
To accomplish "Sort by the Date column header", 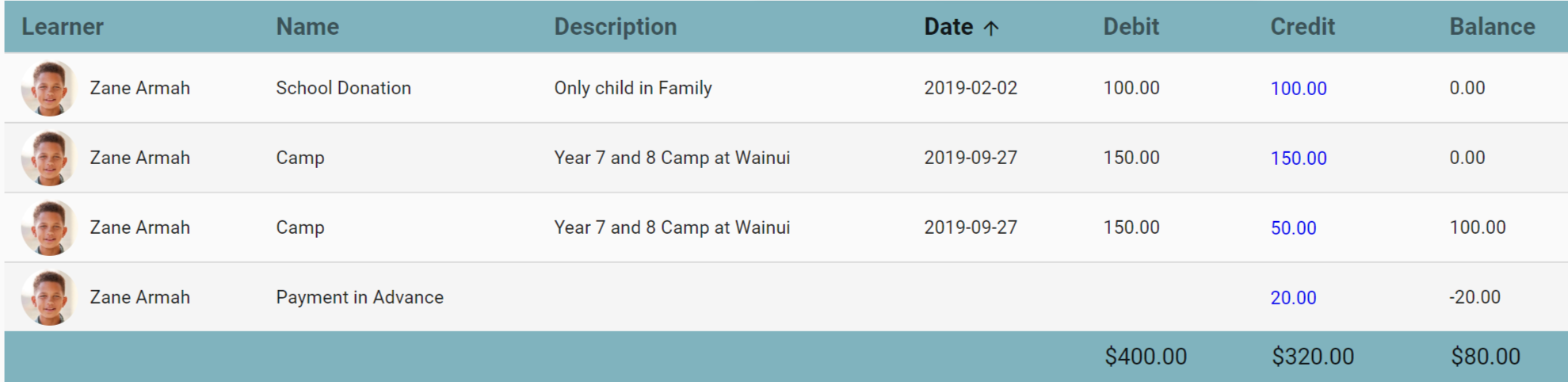I will [x=948, y=27].
